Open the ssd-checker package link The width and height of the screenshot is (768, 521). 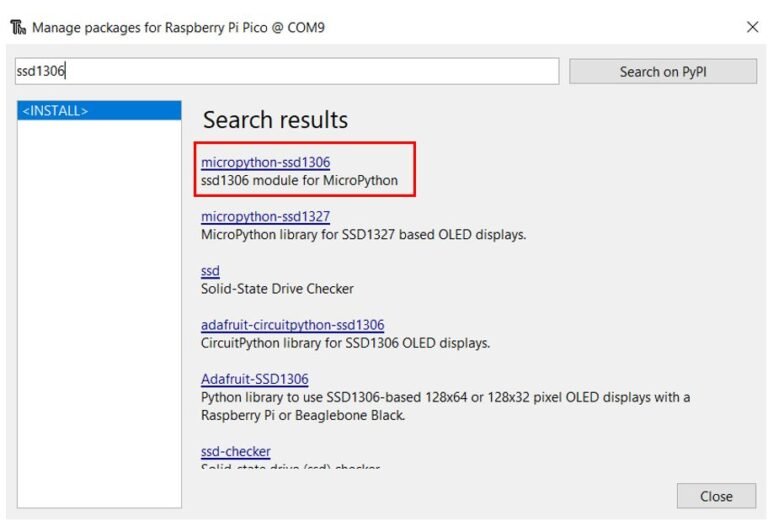[235, 451]
